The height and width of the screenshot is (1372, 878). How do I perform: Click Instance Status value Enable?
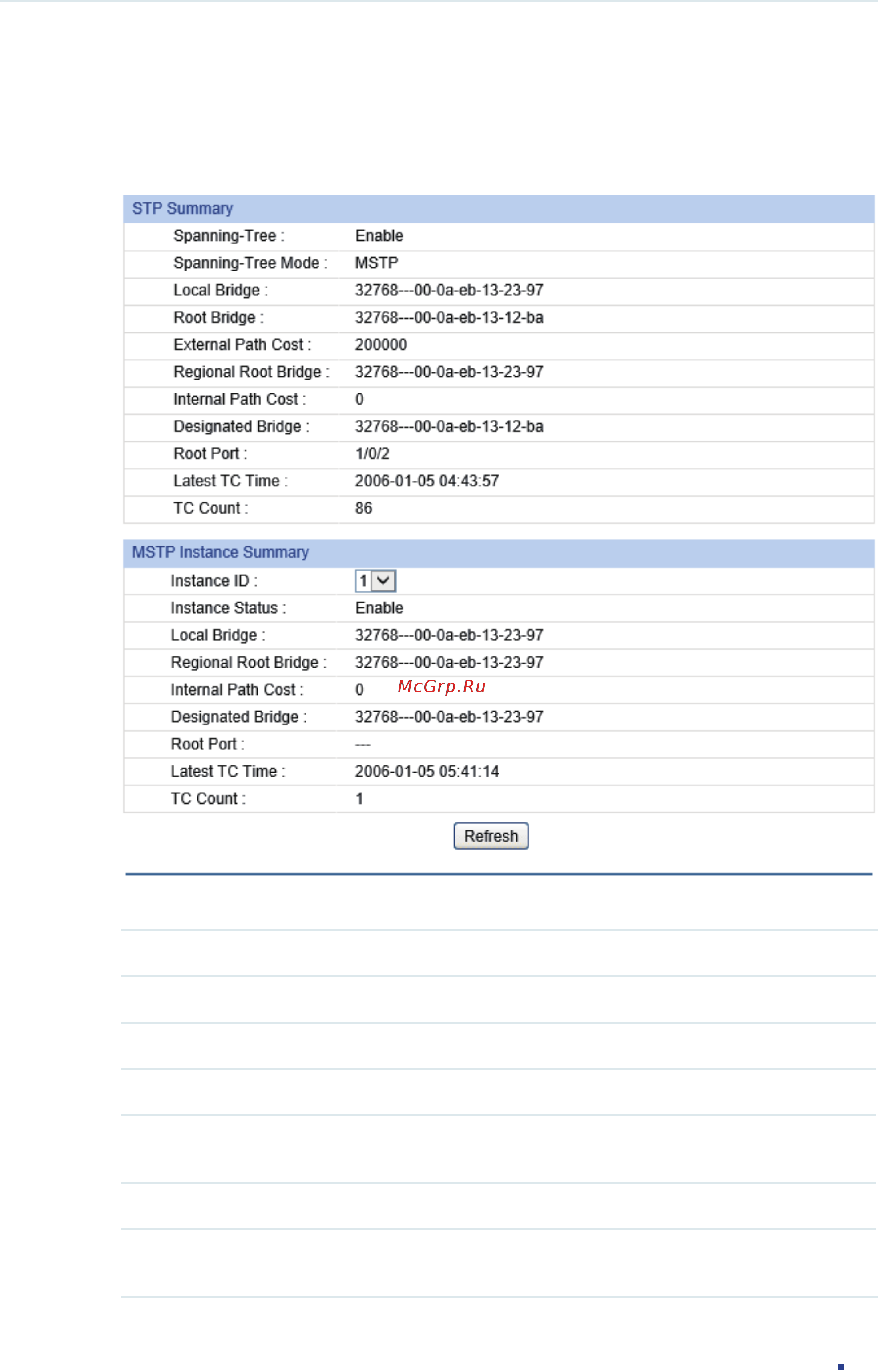[379, 608]
